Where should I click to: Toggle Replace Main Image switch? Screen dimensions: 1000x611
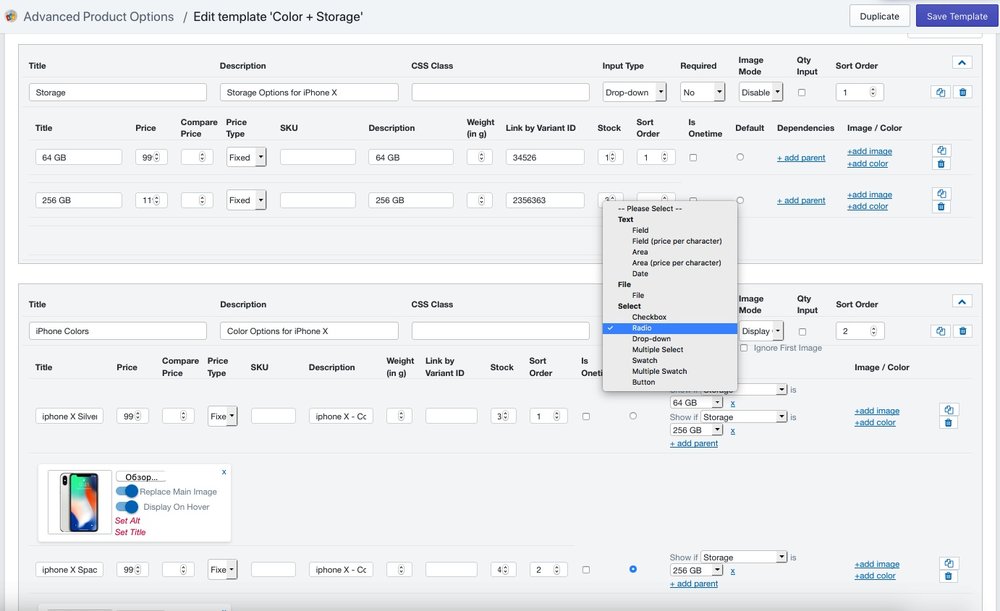(127, 491)
